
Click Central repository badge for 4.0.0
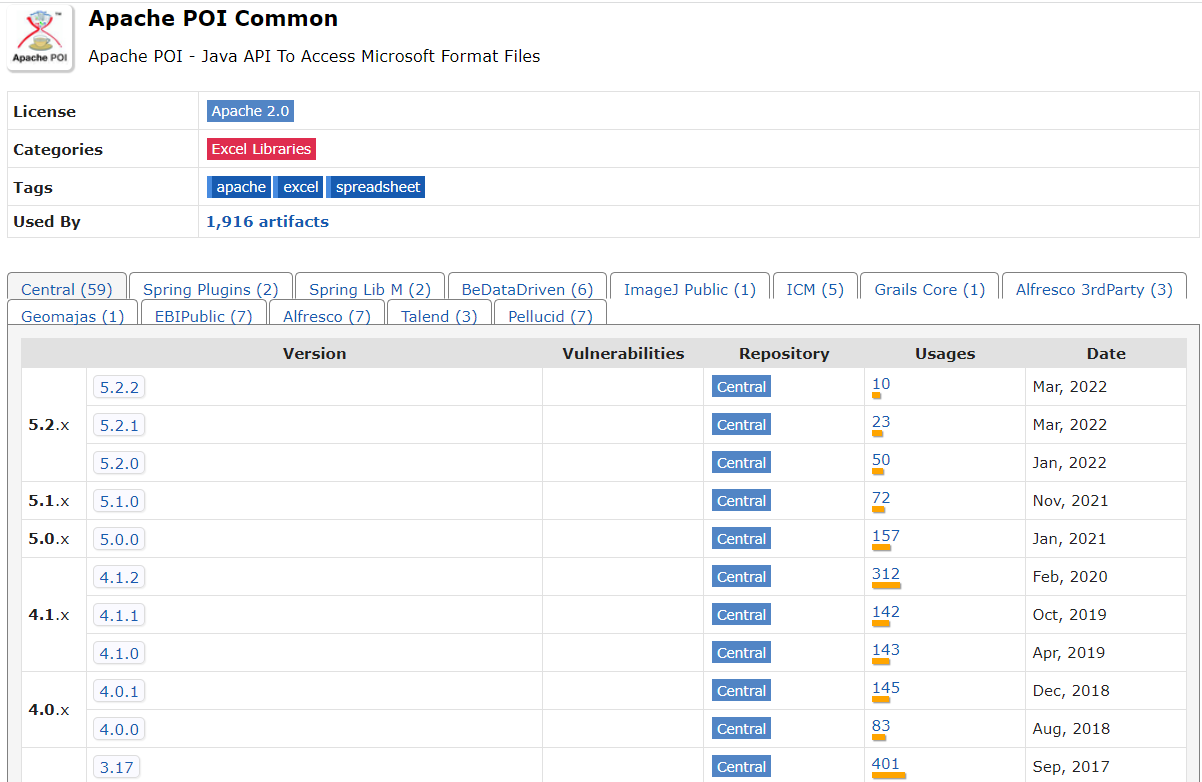[741, 729]
